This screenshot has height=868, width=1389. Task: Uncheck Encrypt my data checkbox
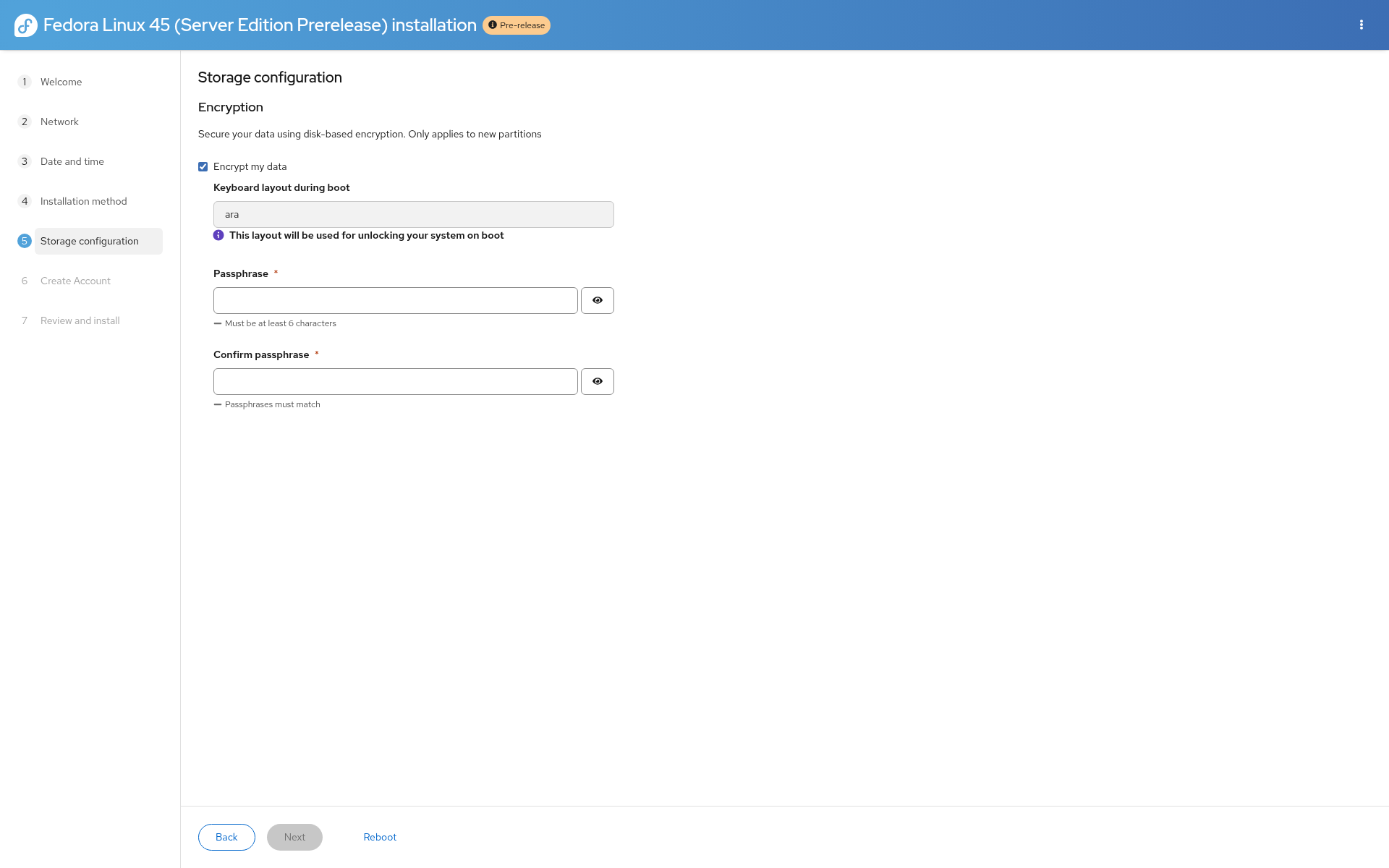point(203,167)
